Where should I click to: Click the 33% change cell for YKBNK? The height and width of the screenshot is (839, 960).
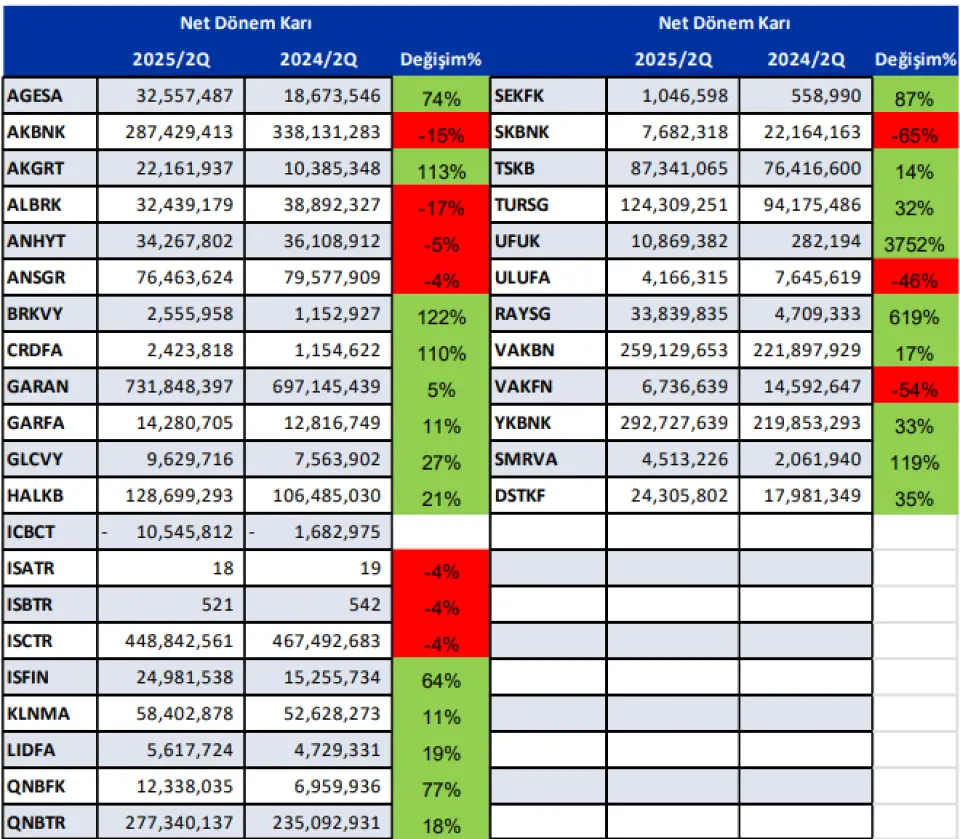[915, 422]
